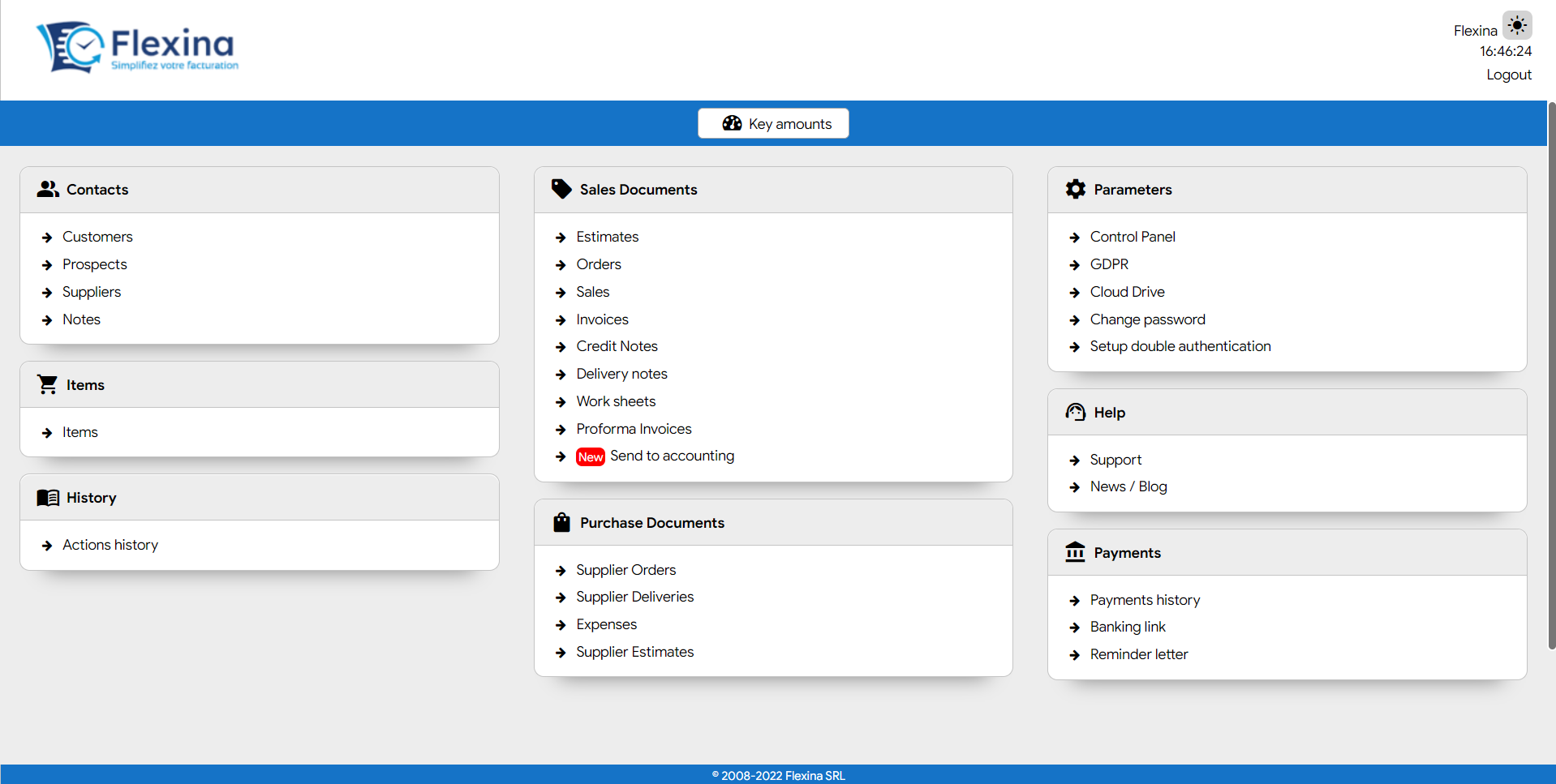
Task: Click the arrow icon beside Control Panel
Action: pyautogui.click(x=1075, y=238)
